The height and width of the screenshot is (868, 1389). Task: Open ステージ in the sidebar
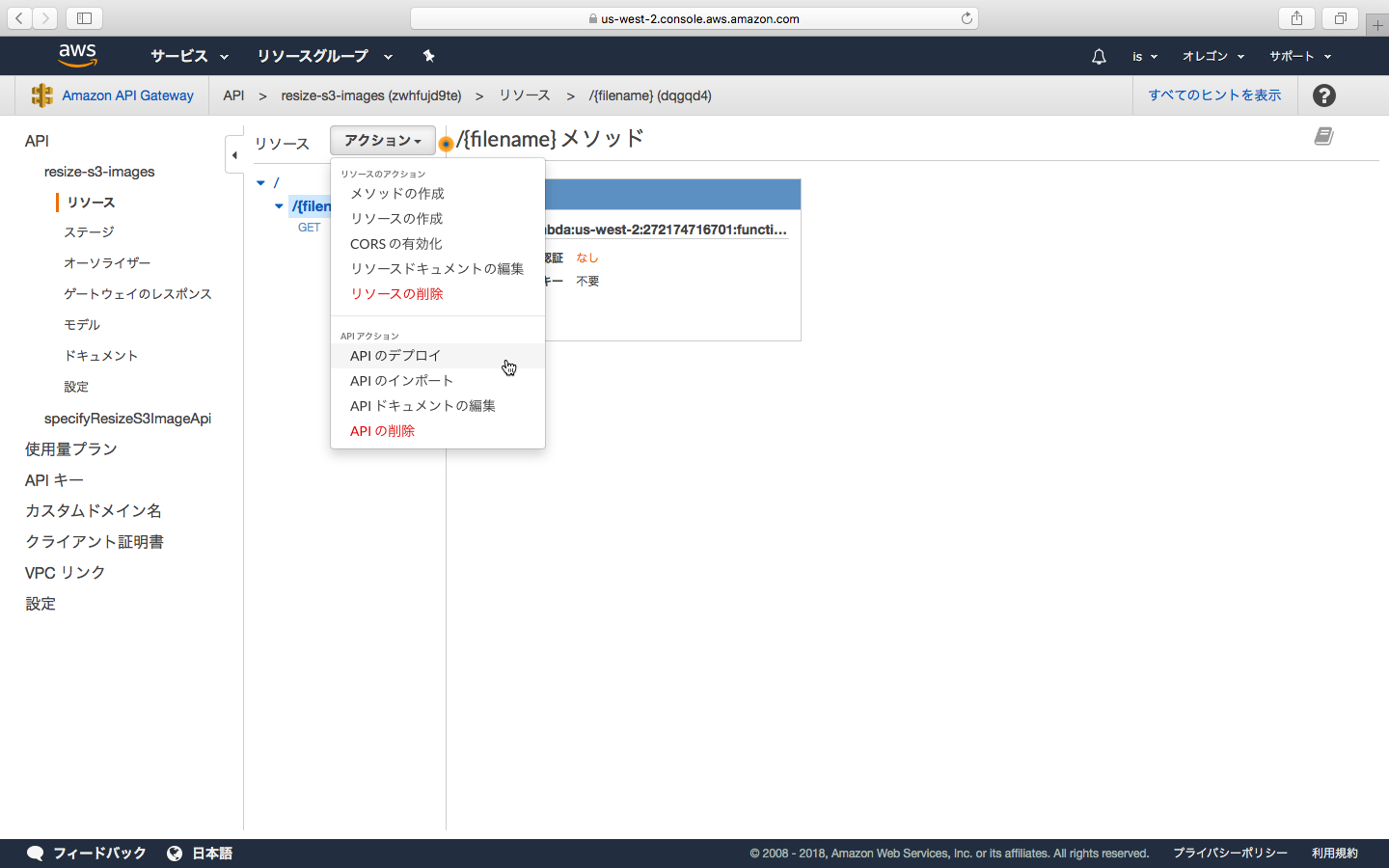pyautogui.click(x=89, y=232)
